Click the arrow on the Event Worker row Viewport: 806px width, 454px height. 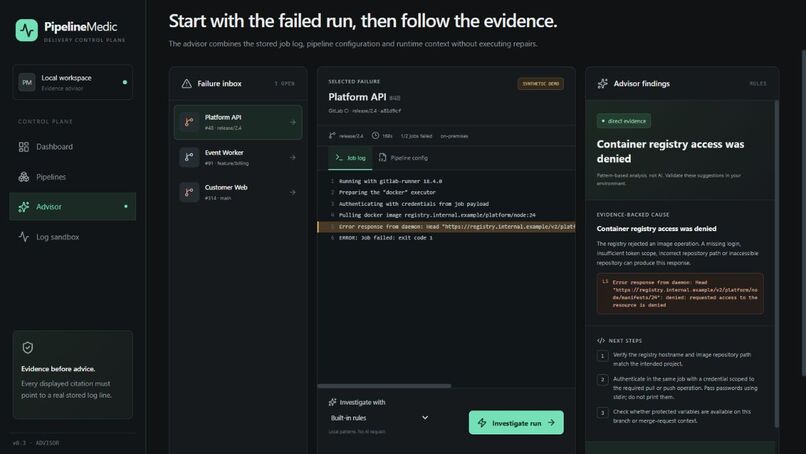tap(292, 157)
